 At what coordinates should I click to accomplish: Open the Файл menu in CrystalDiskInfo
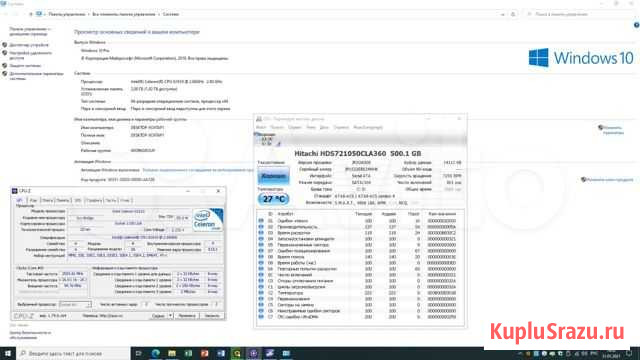pos(261,127)
